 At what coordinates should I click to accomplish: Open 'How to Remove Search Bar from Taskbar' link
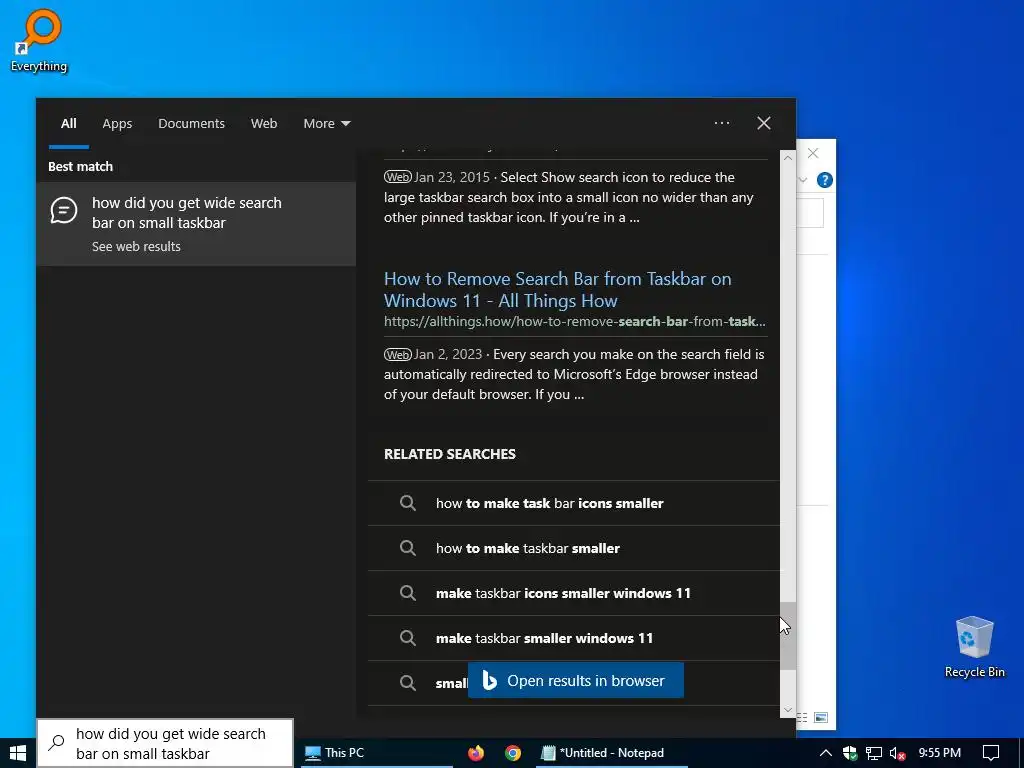coord(557,289)
